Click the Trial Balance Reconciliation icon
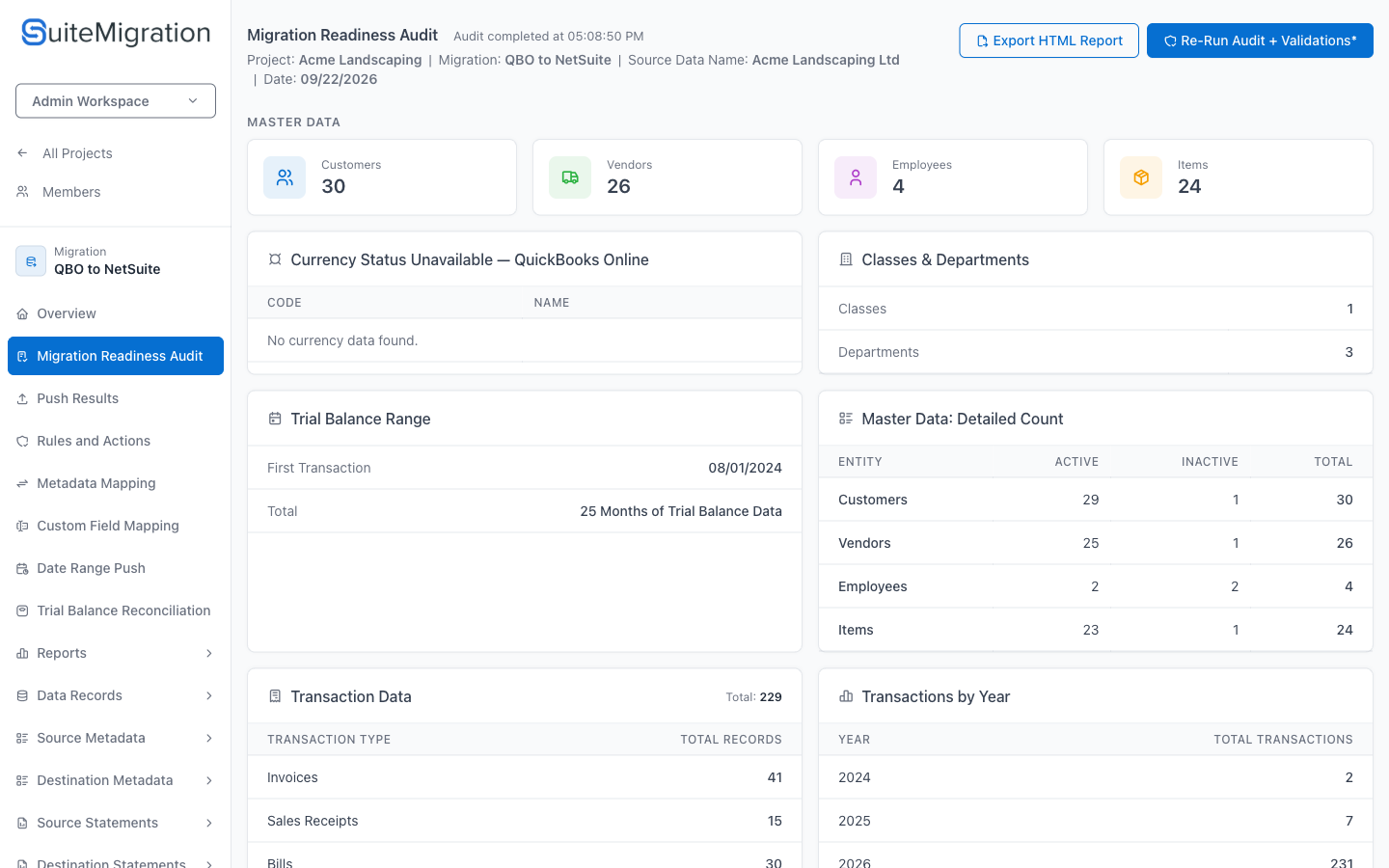This screenshot has height=868, width=1389. 22,610
